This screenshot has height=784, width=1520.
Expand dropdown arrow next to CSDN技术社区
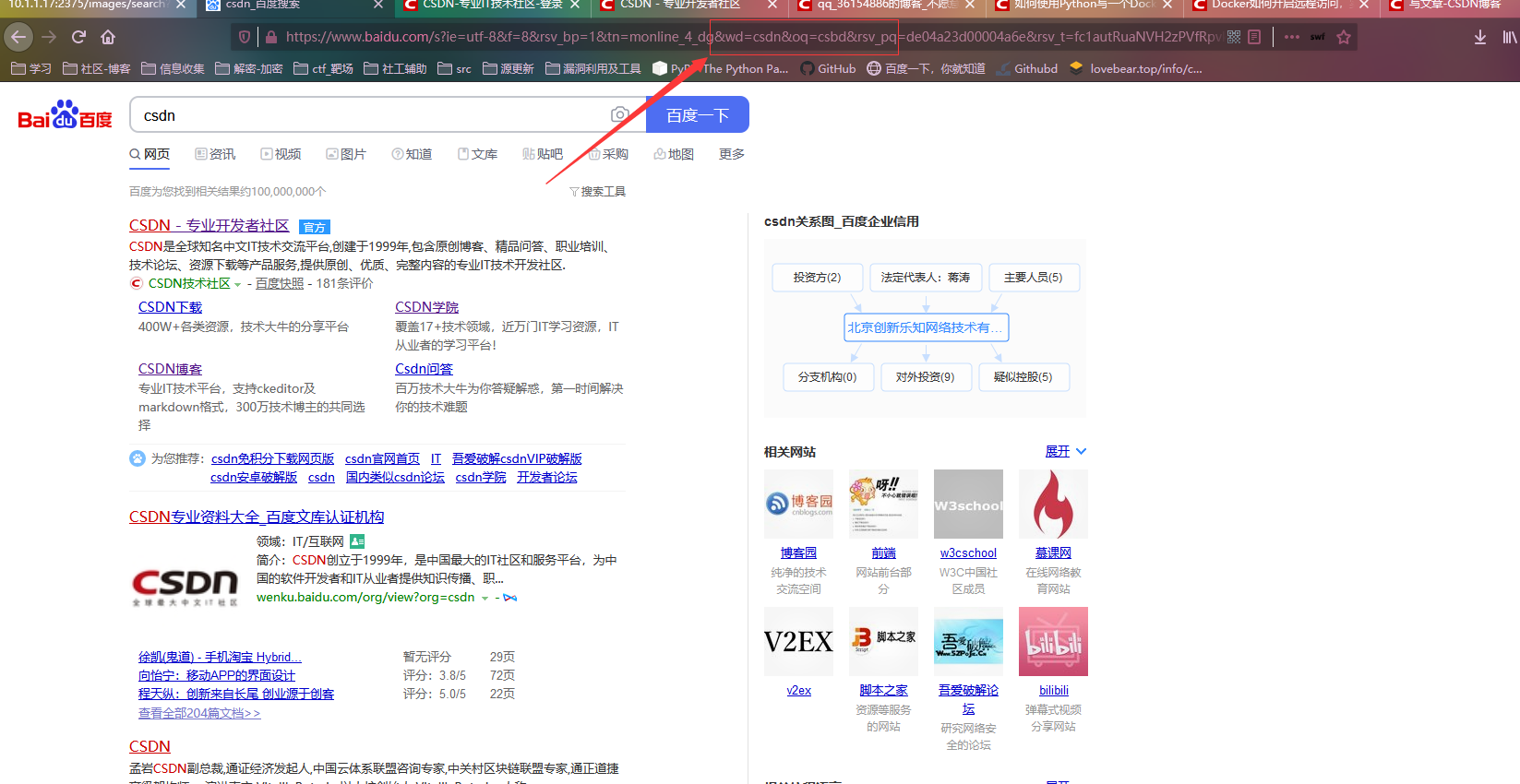tap(237, 284)
